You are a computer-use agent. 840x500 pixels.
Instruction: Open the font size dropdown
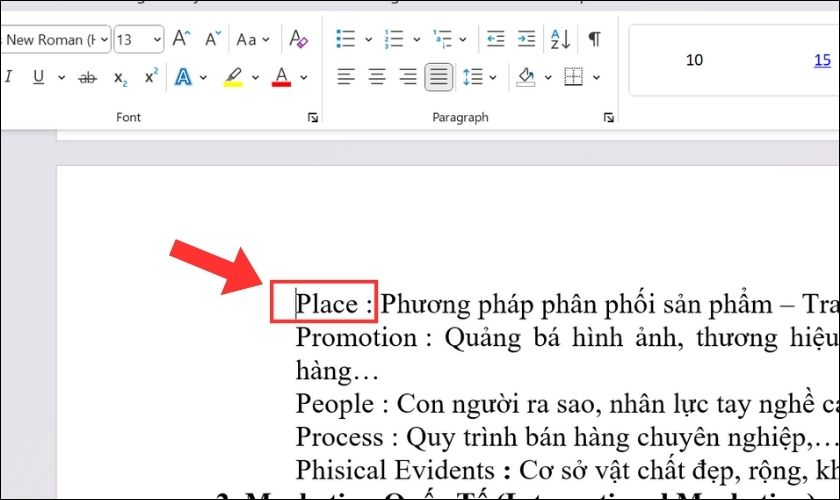click(x=157, y=40)
